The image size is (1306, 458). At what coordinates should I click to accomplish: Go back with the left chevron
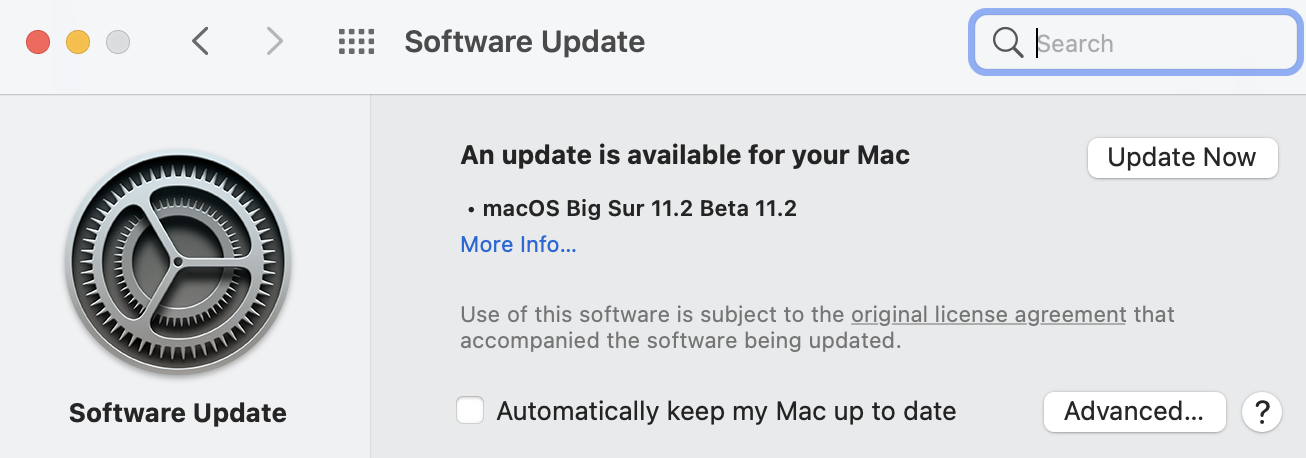(201, 42)
